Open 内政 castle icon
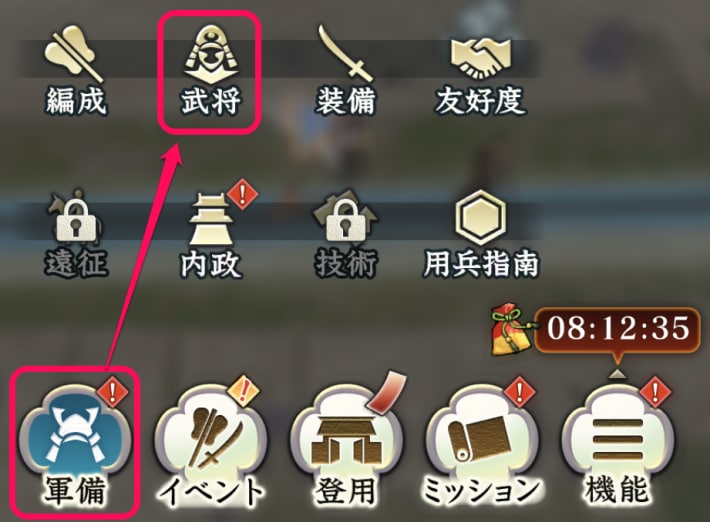The height and width of the screenshot is (522, 710). [211, 233]
